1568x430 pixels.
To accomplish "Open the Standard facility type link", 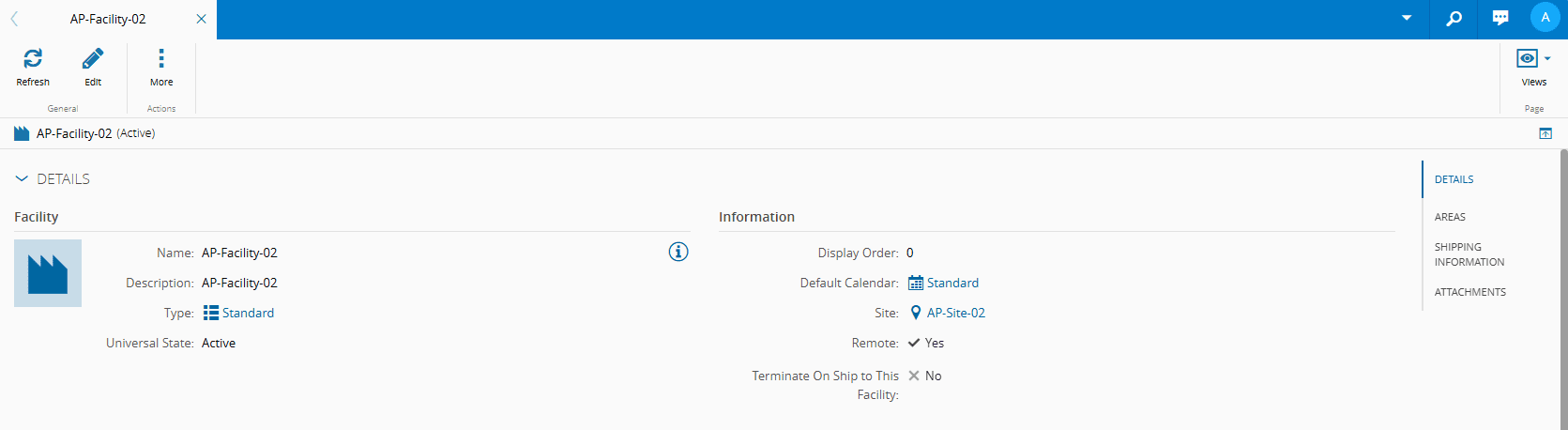I will coord(248,313).
